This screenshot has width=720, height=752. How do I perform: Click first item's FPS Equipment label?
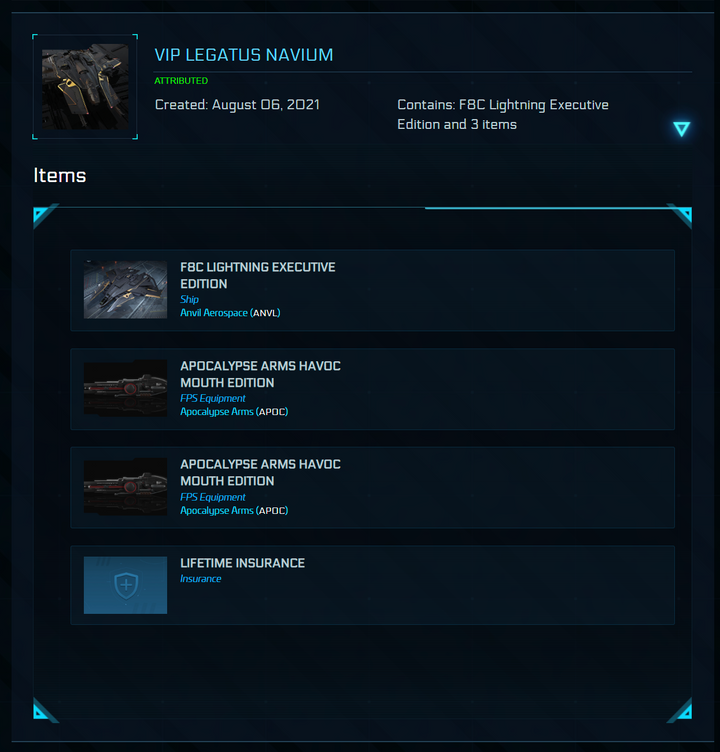click(212, 398)
